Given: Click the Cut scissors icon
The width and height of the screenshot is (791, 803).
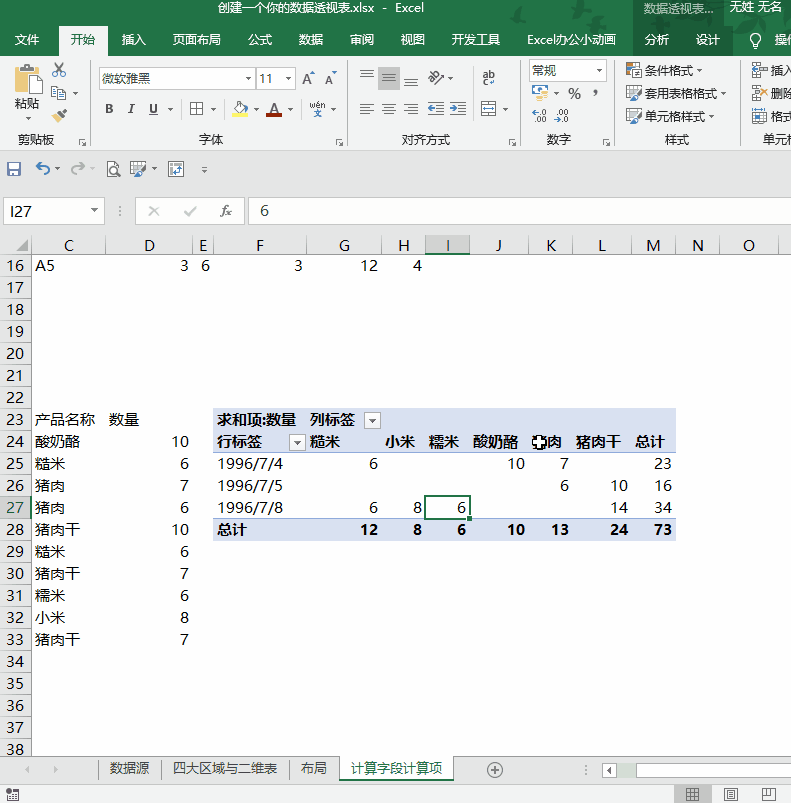Looking at the screenshot, I should [59, 70].
